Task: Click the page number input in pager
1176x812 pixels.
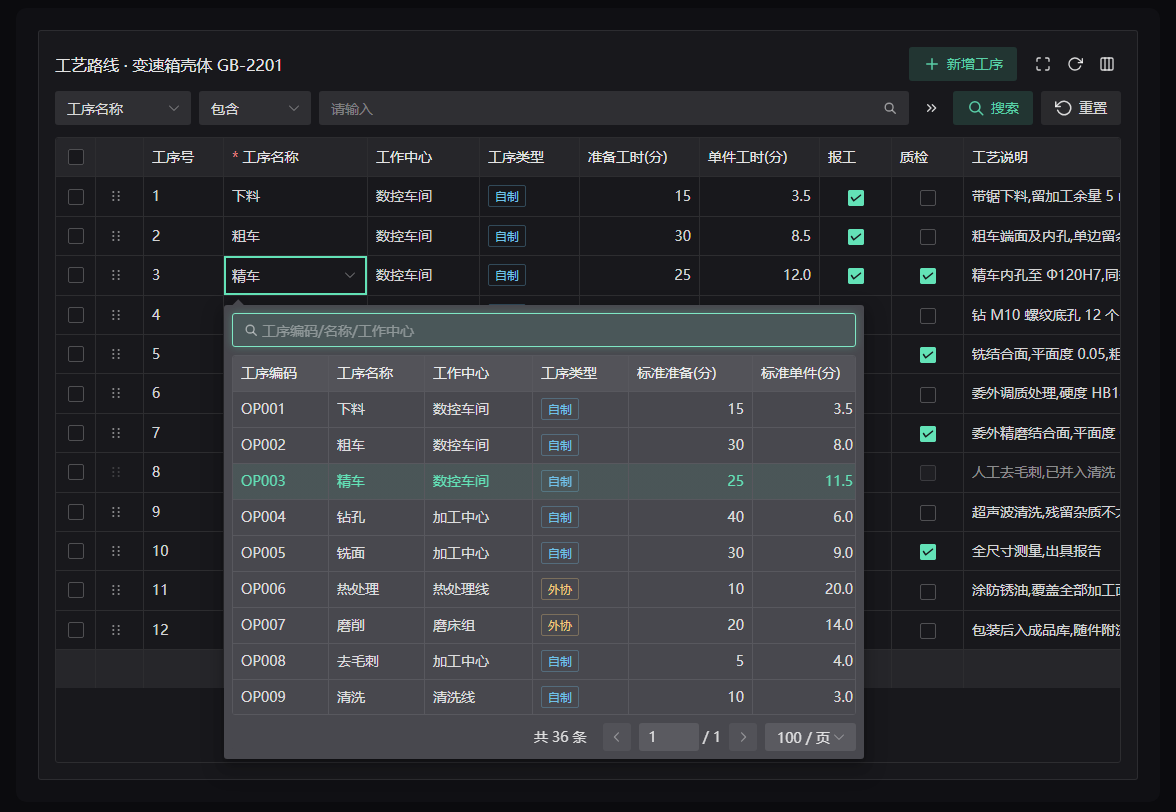Action: [668, 737]
